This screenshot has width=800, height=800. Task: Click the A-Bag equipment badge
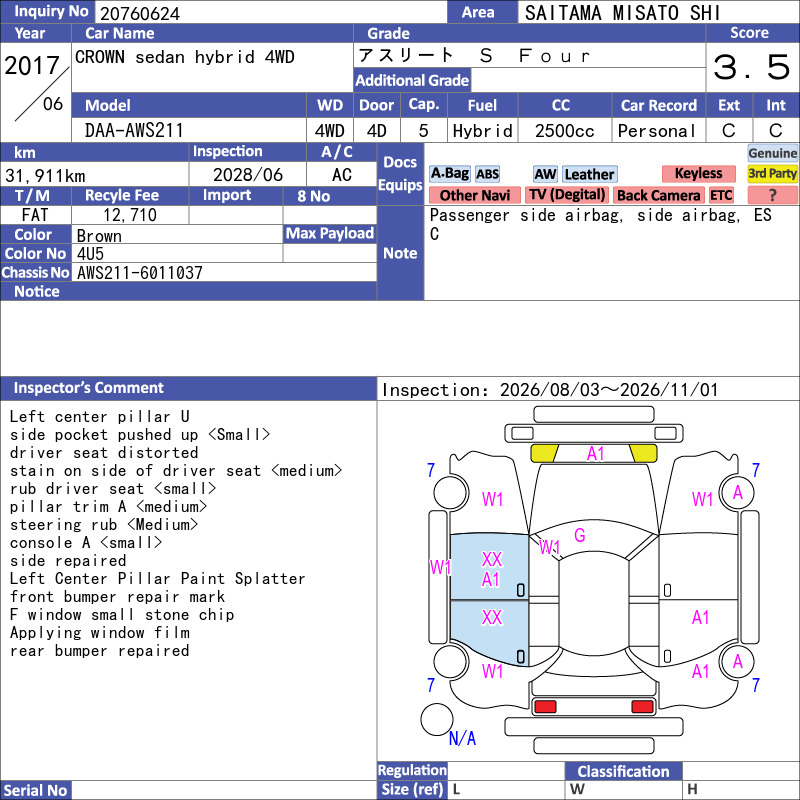coord(449,174)
